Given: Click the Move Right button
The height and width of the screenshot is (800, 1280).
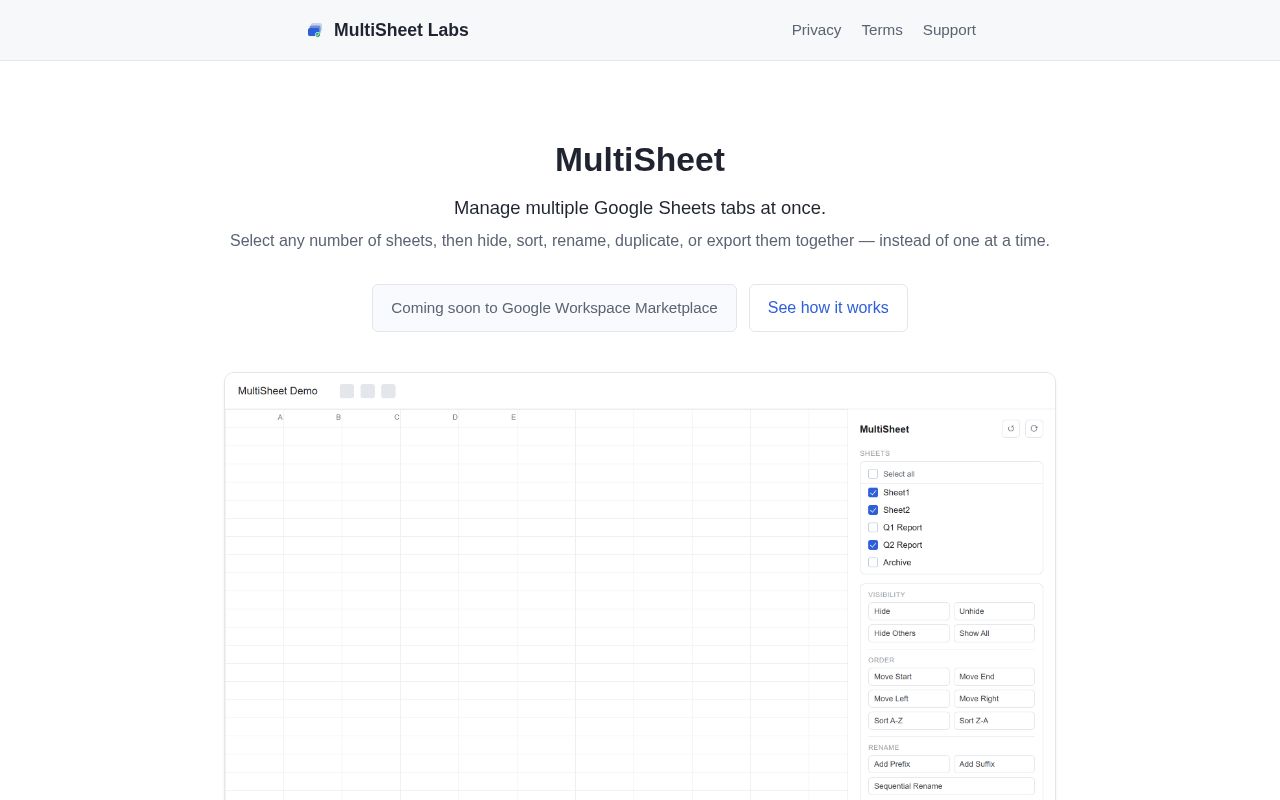Looking at the screenshot, I should 994,699.
